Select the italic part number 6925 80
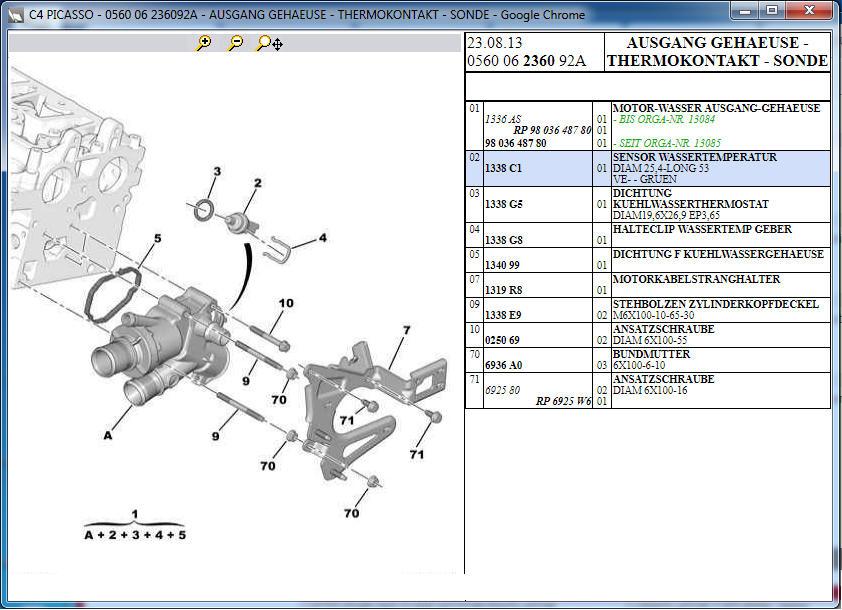842x610 pixels. (x=503, y=390)
